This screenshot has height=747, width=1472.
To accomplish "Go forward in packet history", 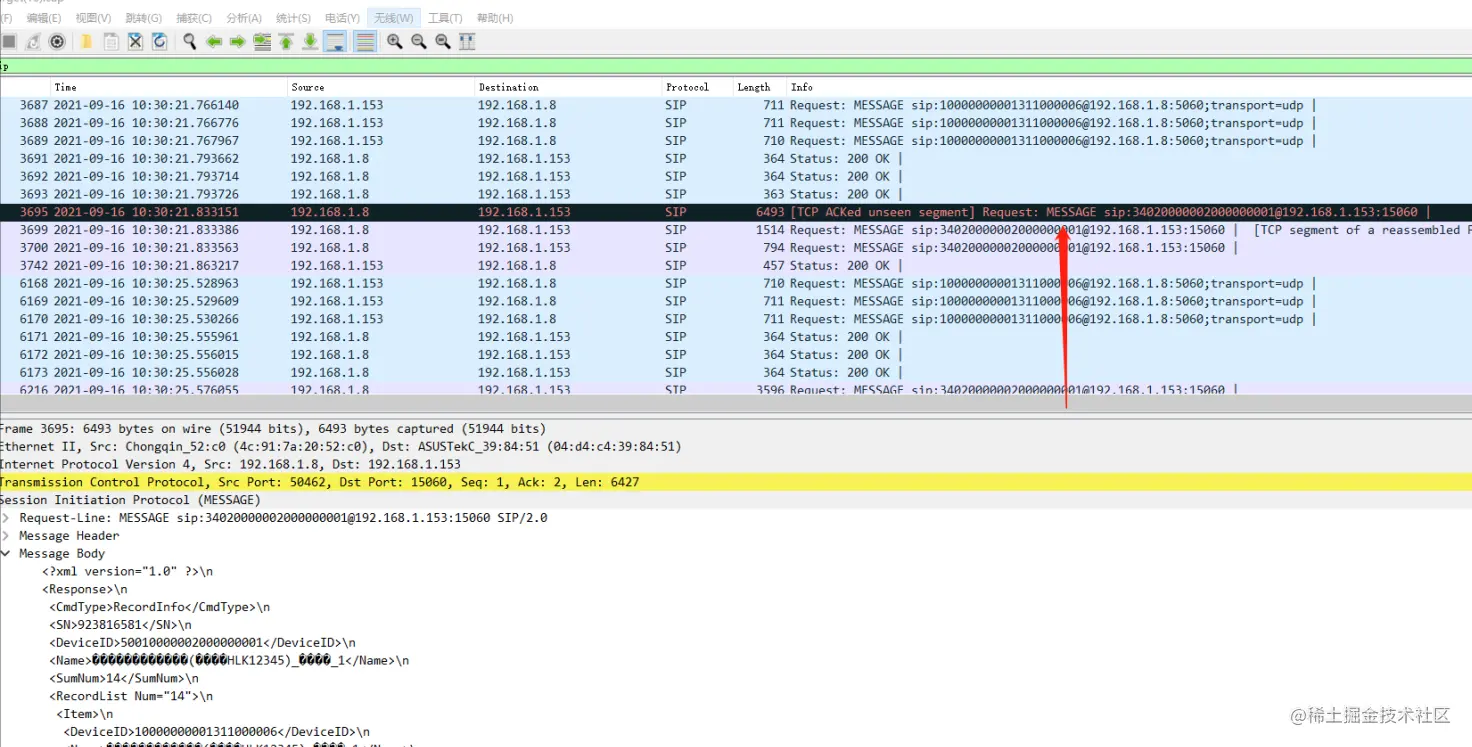I will [238, 42].
